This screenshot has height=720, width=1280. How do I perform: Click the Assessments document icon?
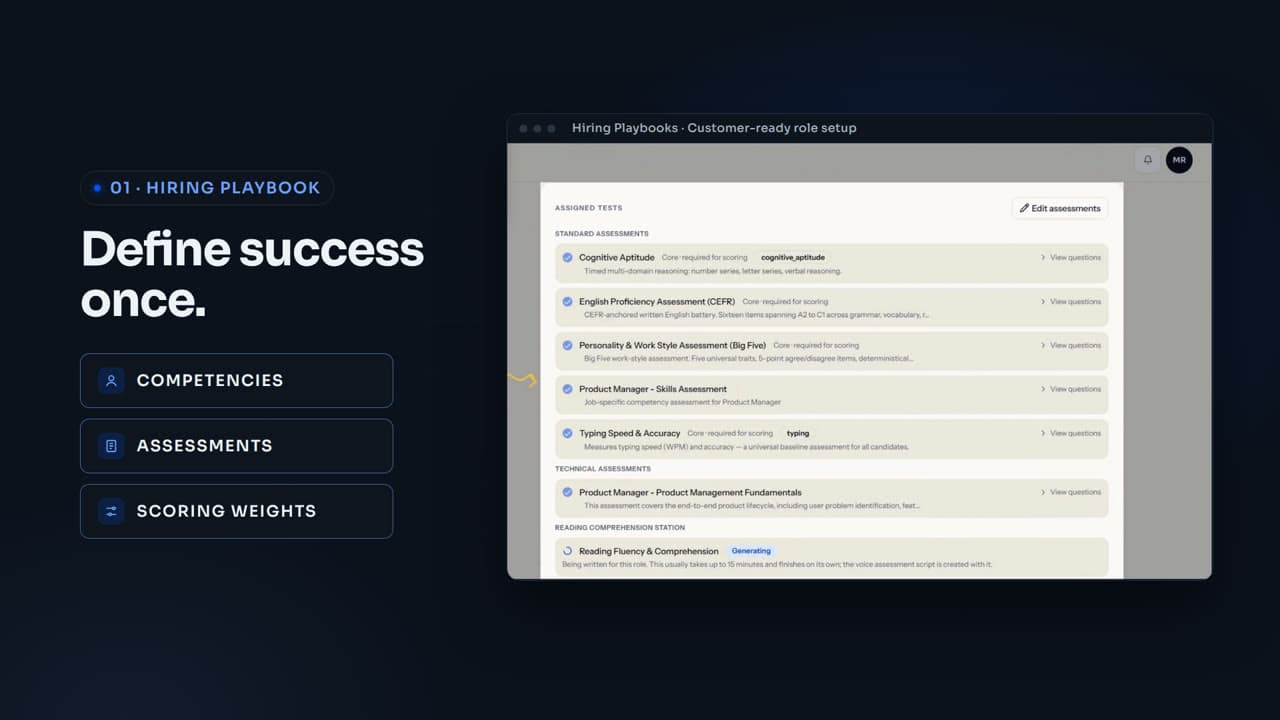coord(111,446)
